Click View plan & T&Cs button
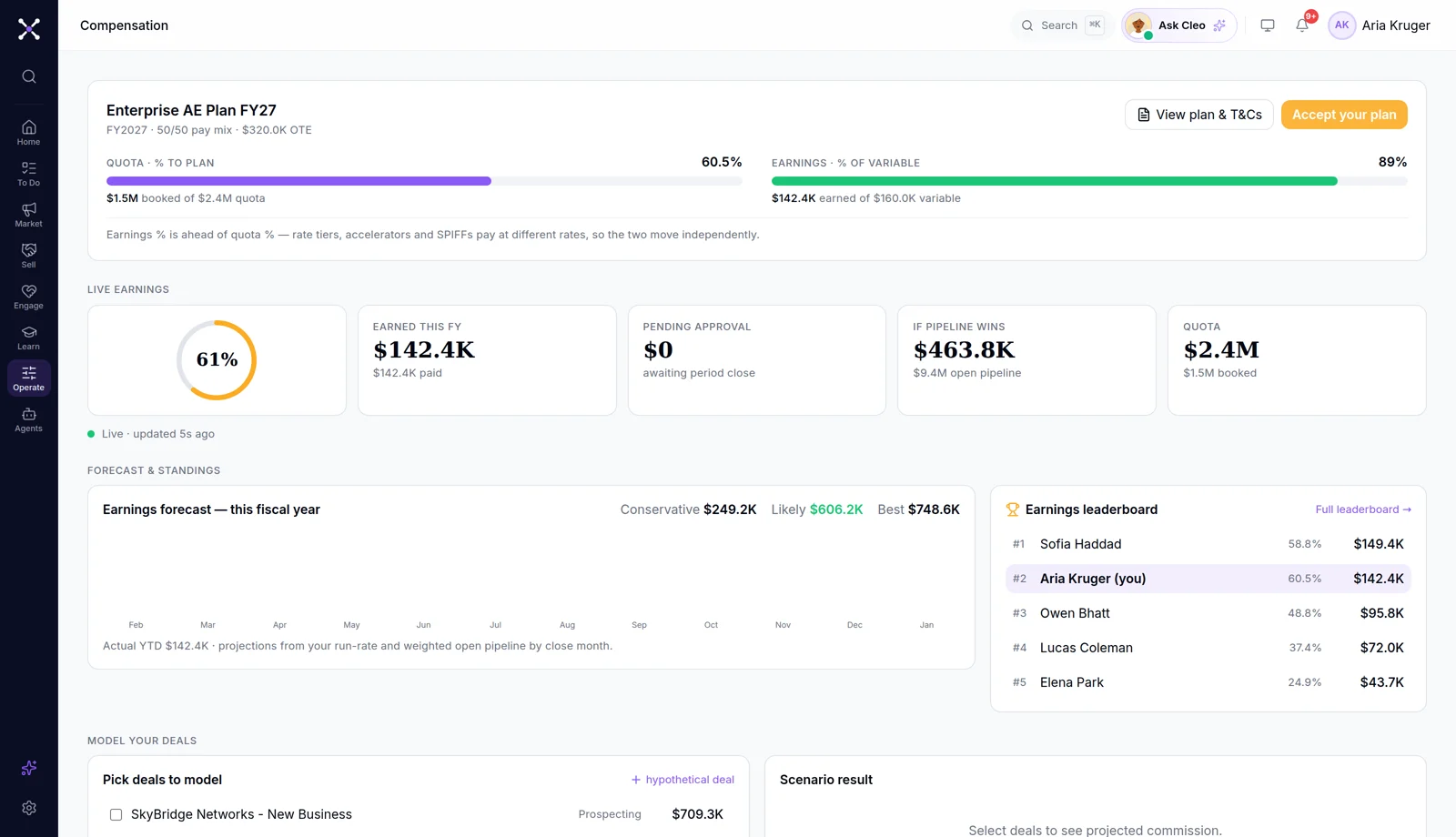The height and width of the screenshot is (837, 1456). point(1199,115)
